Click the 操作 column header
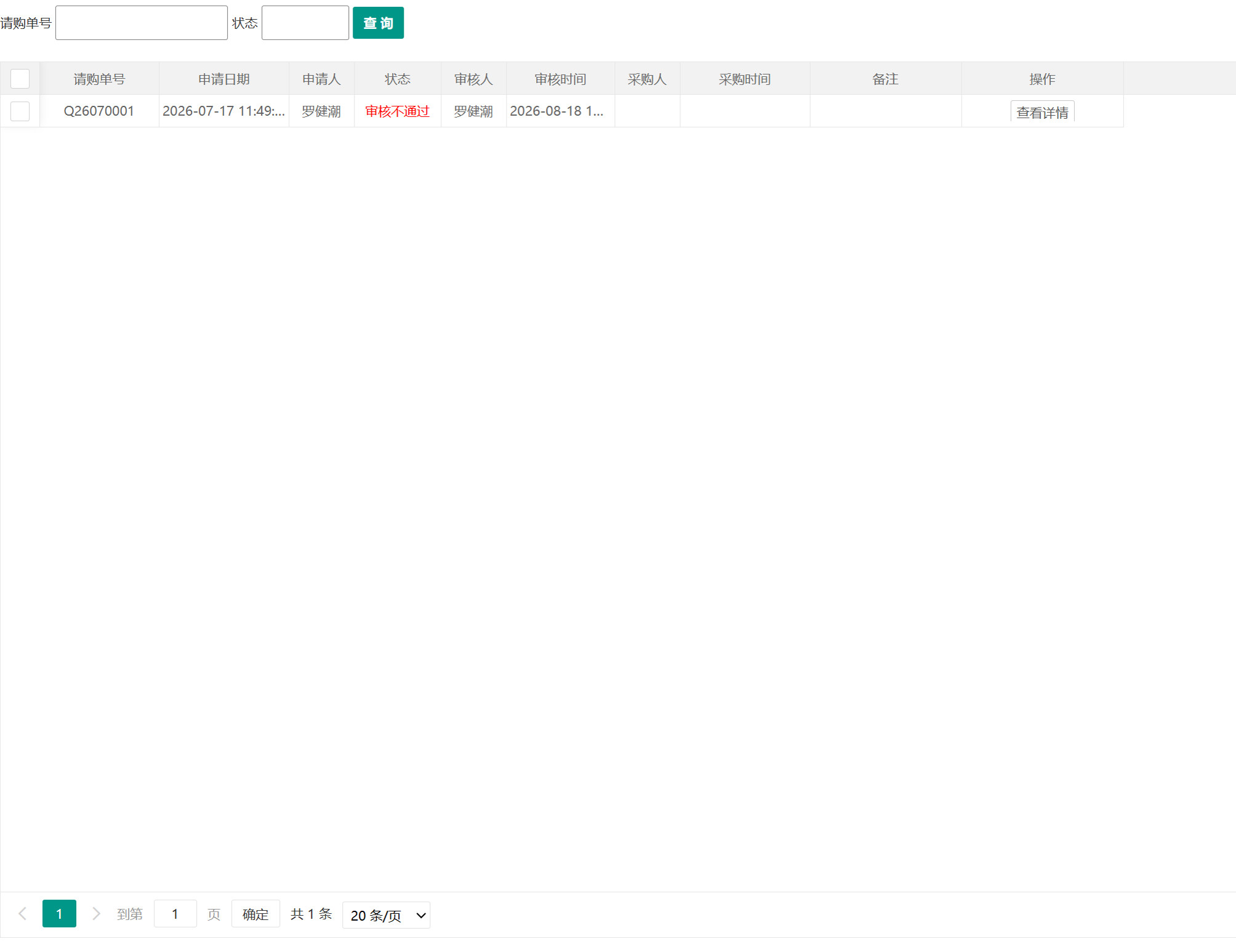 pyautogui.click(x=1042, y=79)
